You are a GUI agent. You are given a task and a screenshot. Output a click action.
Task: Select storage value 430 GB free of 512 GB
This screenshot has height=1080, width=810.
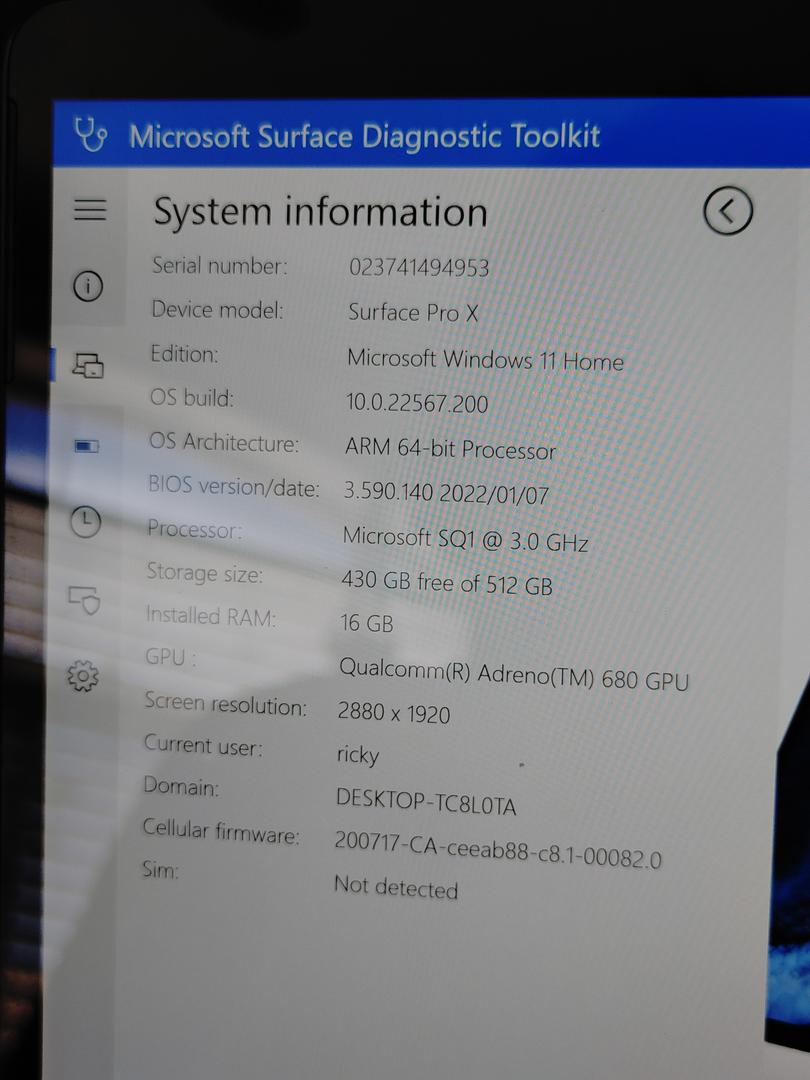point(446,583)
